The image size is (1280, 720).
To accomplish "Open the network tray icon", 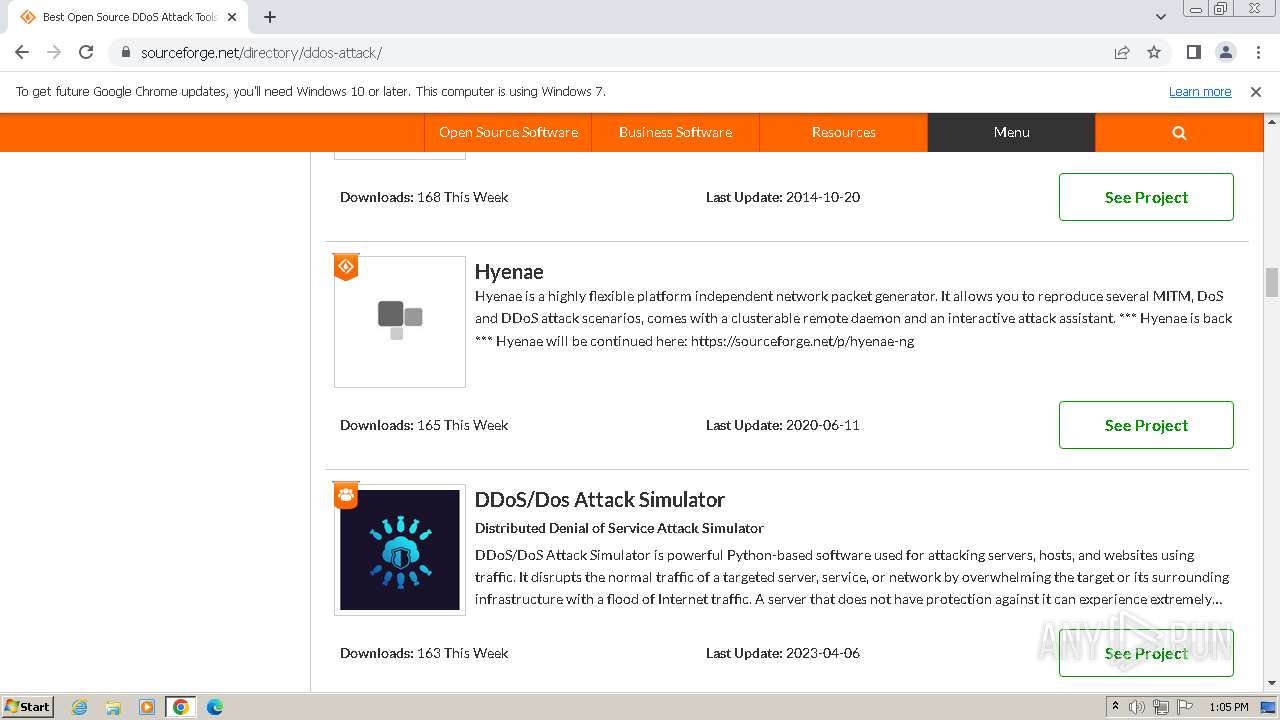I will point(1161,707).
